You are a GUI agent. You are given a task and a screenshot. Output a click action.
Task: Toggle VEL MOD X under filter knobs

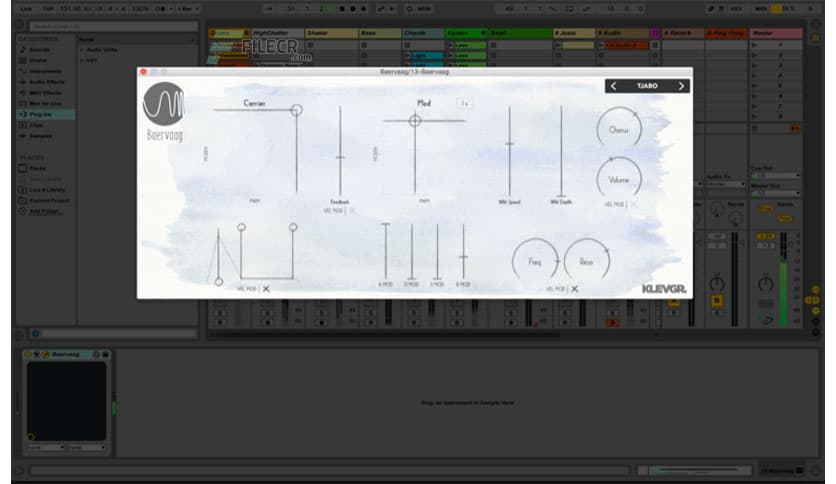point(575,289)
